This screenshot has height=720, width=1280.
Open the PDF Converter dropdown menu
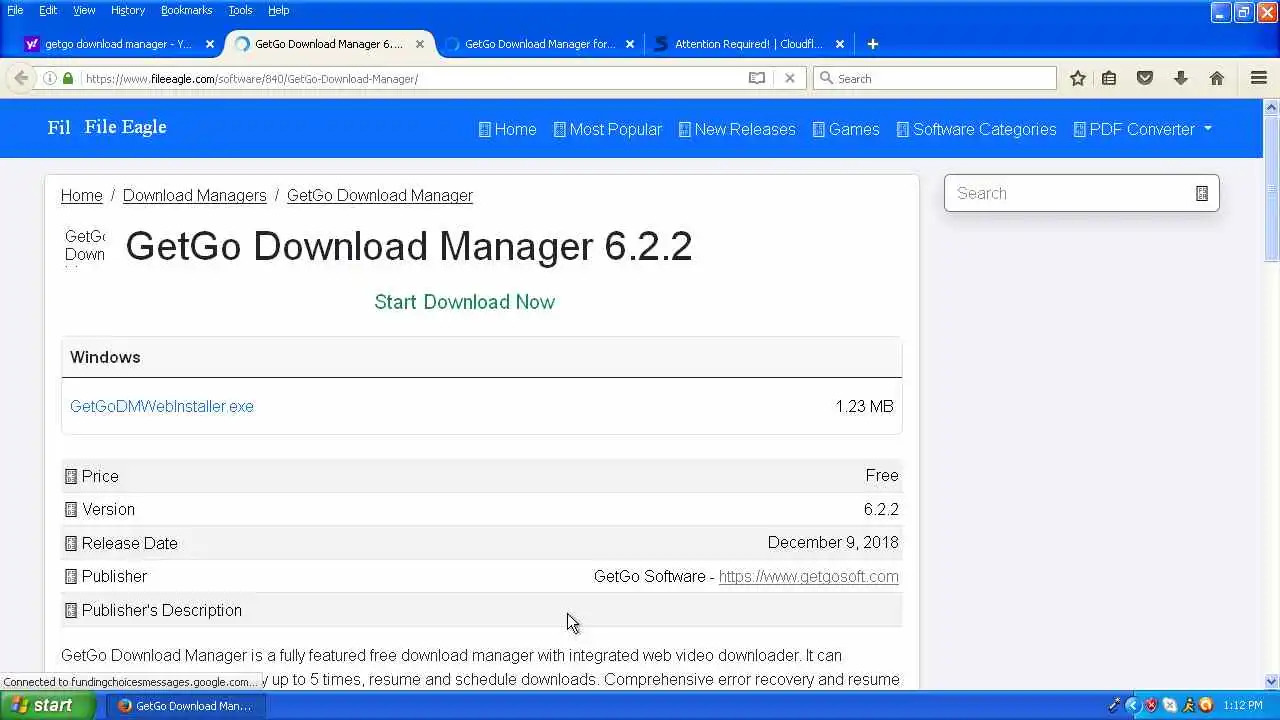1142,129
